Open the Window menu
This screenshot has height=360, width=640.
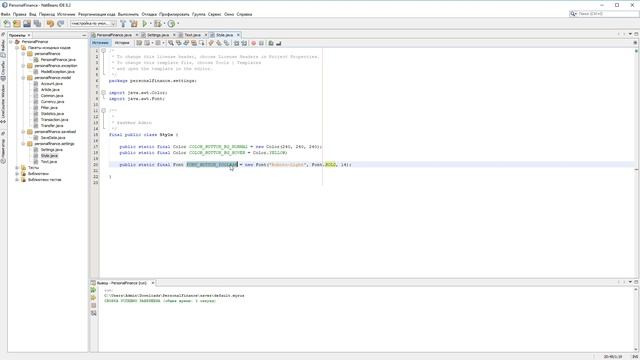pos(229,14)
